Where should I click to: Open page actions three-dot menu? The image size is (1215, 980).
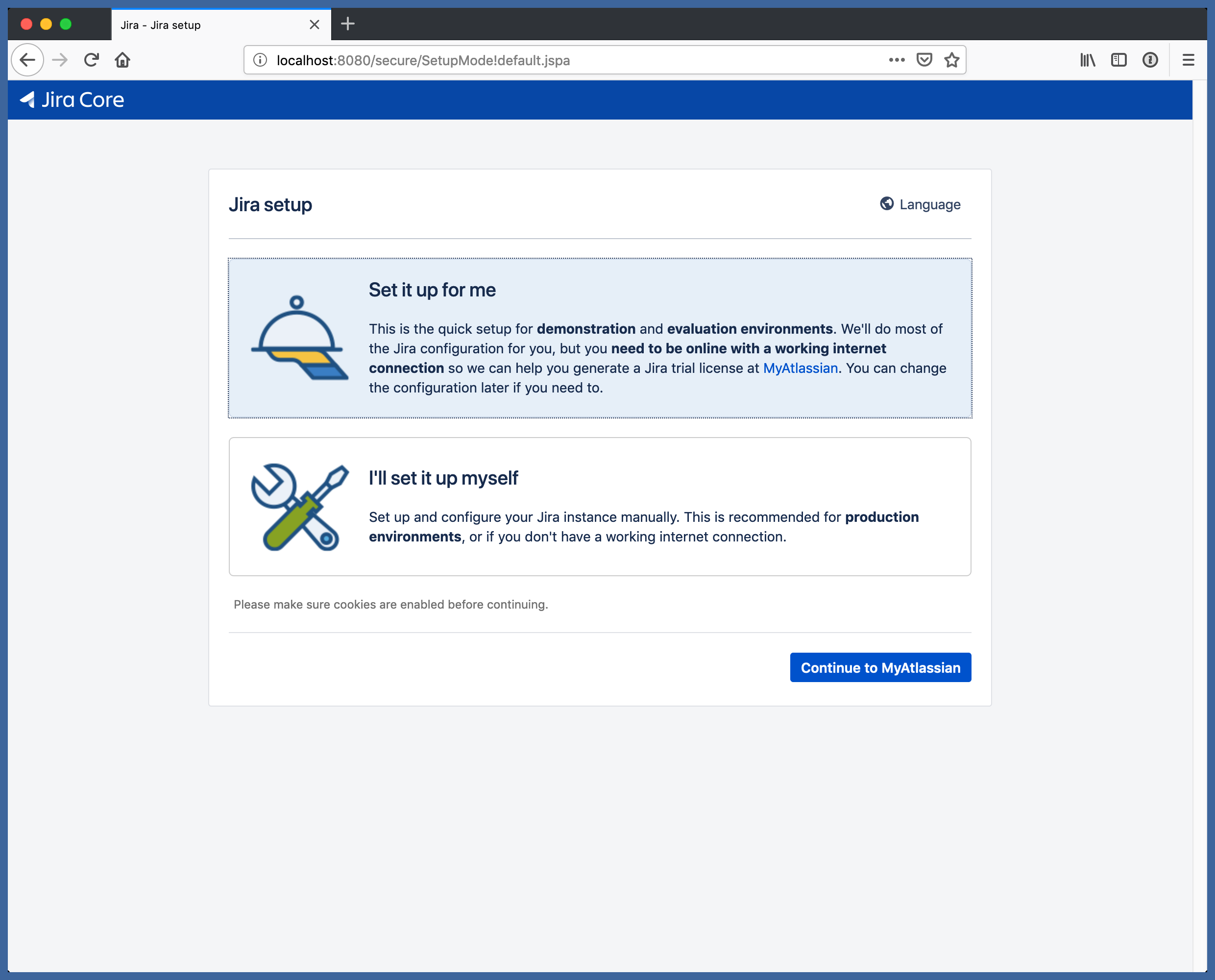tap(896, 60)
